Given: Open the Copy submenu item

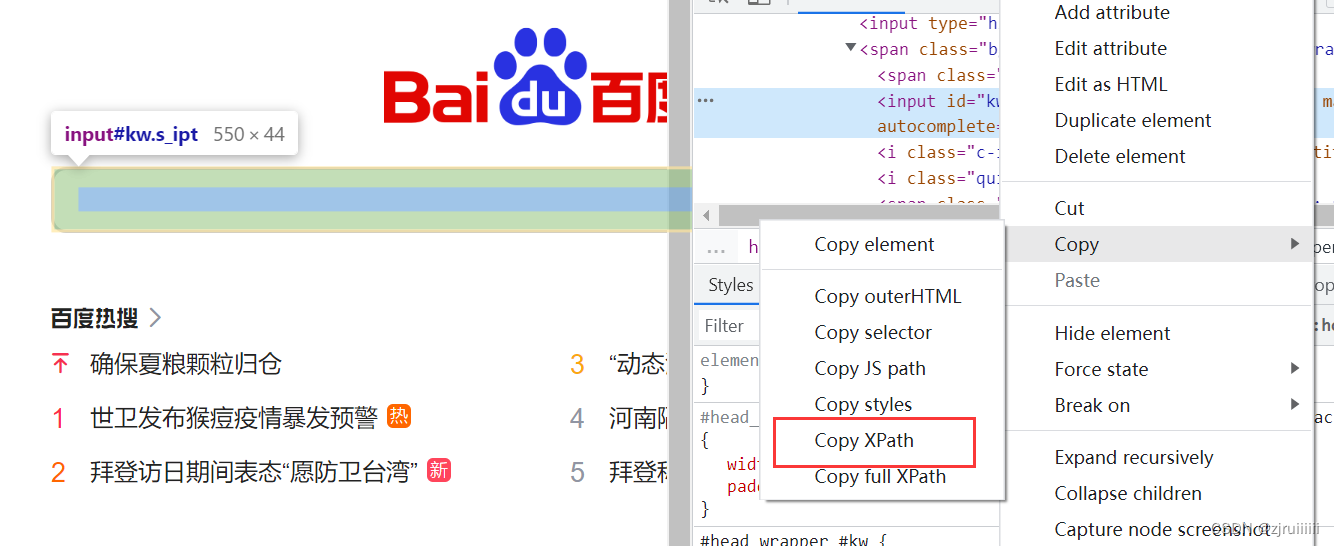Looking at the screenshot, I should (1158, 245).
